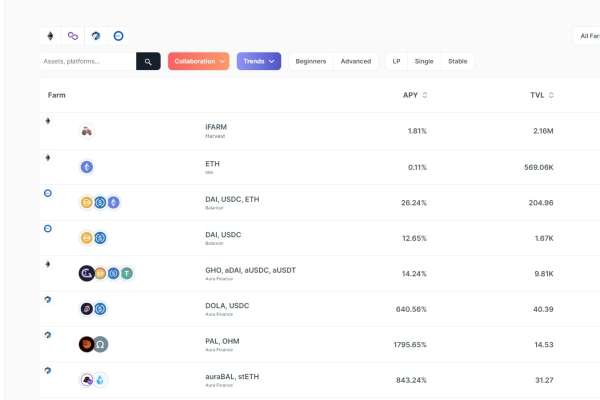This screenshot has width=600, height=400.
Task: Open the DAI, USDC farm
Action: coord(320,238)
